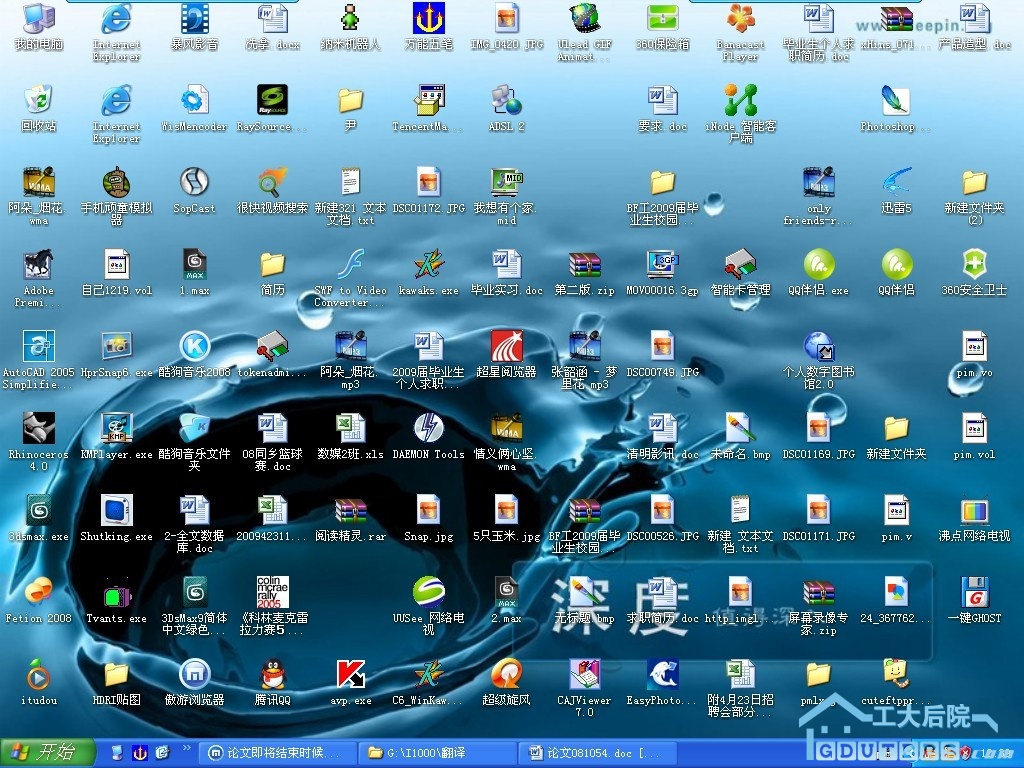This screenshot has height=768, width=1024.
Task: Open the DSC00749.JPG image file
Action: click(662, 347)
